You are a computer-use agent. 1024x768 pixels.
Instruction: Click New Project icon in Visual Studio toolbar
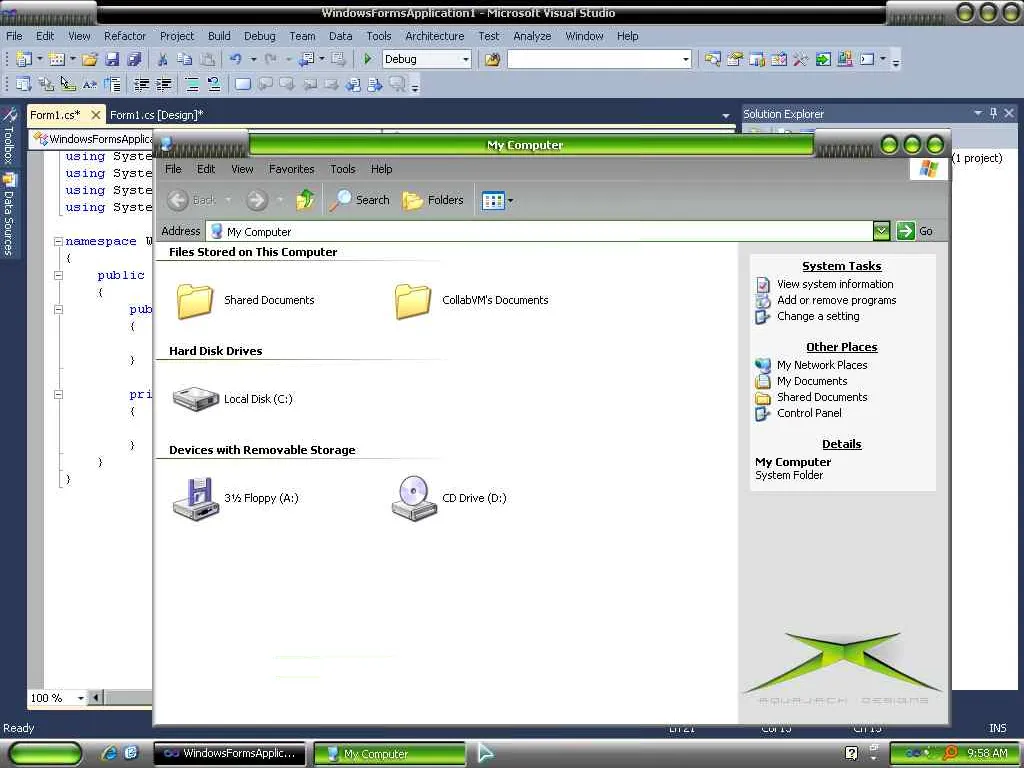coord(24,59)
